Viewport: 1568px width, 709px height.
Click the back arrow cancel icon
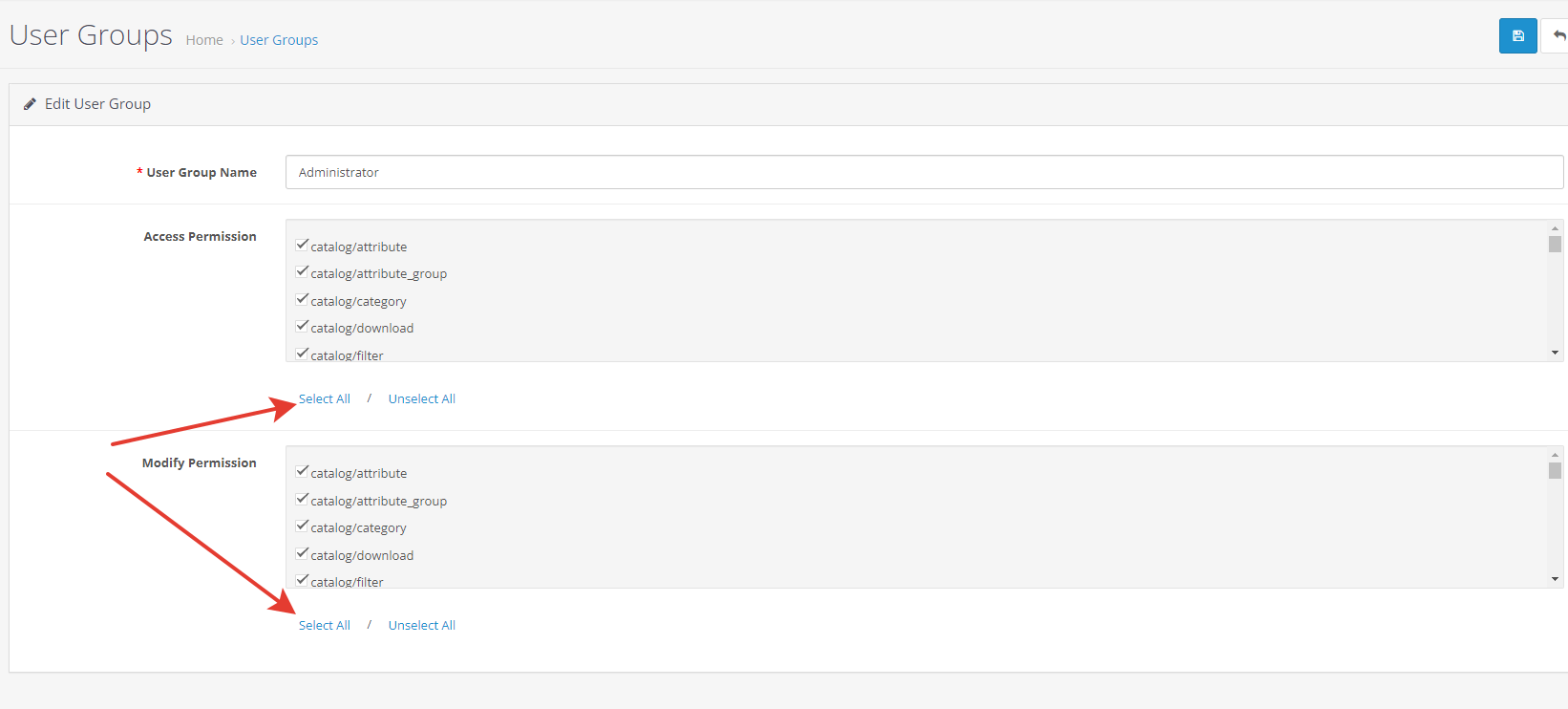pos(1557,36)
